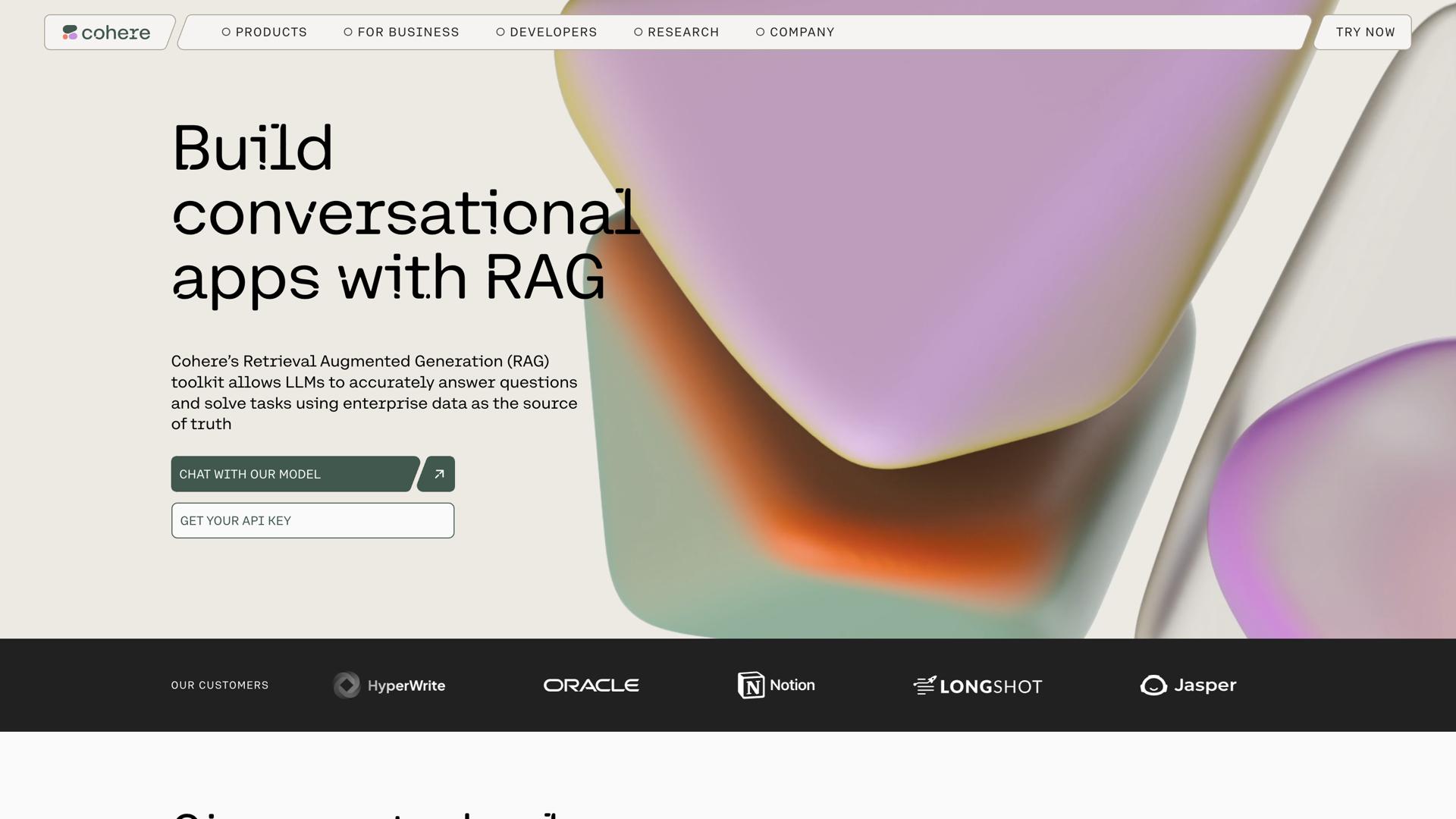1456x819 pixels.
Task: Click the cohere wordmark text
Action: point(116,33)
